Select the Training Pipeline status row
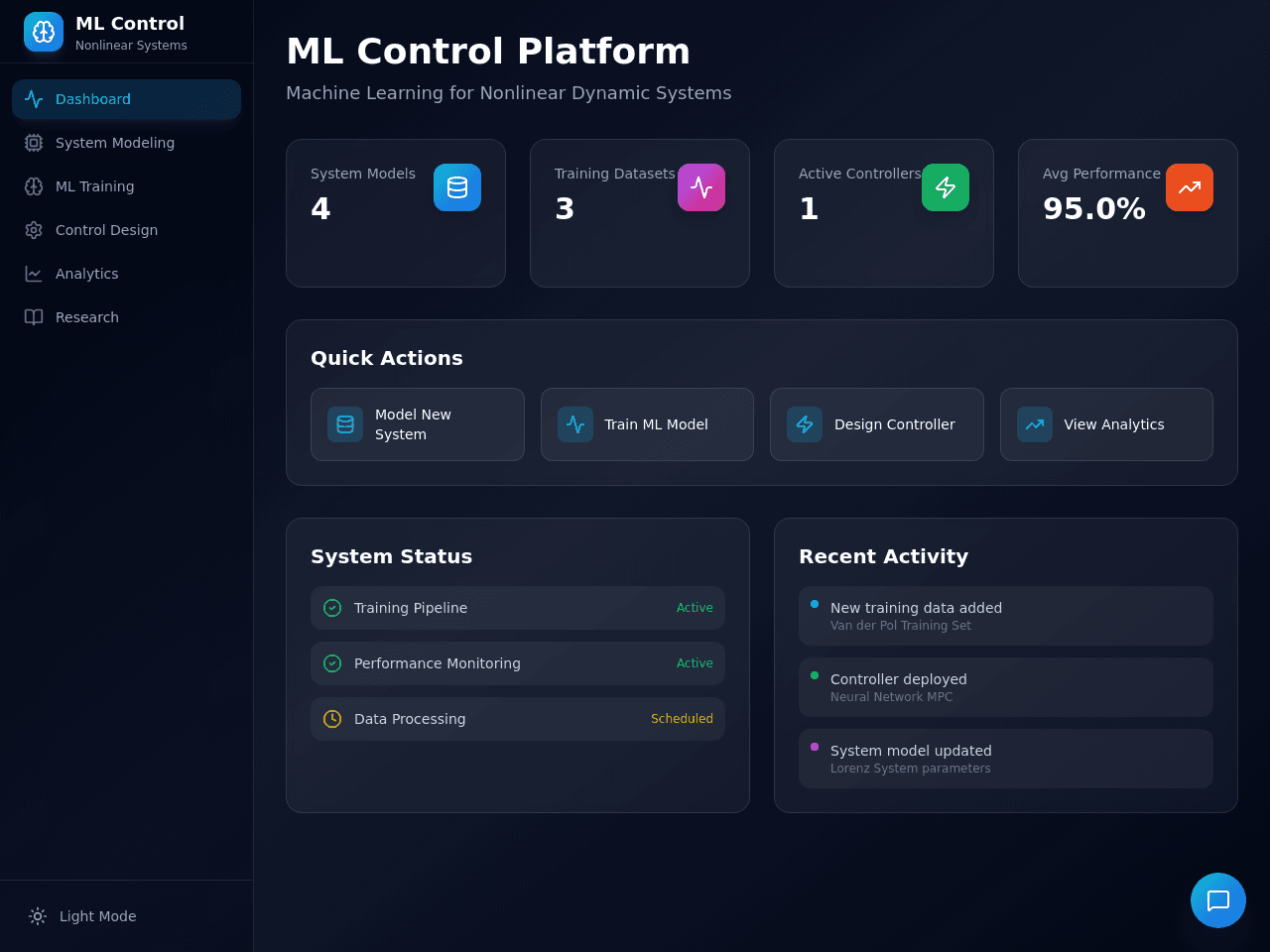The image size is (1270, 952). pos(518,608)
